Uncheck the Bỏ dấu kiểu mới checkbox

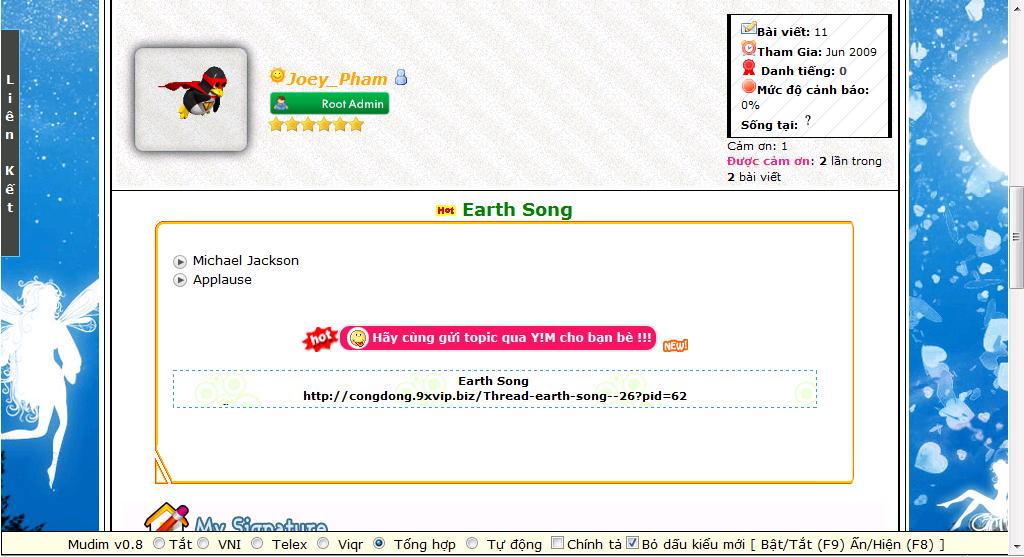pos(632,544)
